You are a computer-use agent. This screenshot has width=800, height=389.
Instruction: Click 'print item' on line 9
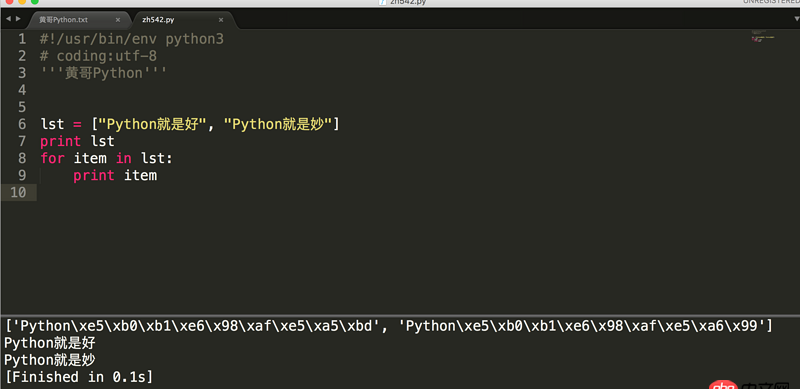click(115, 176)
